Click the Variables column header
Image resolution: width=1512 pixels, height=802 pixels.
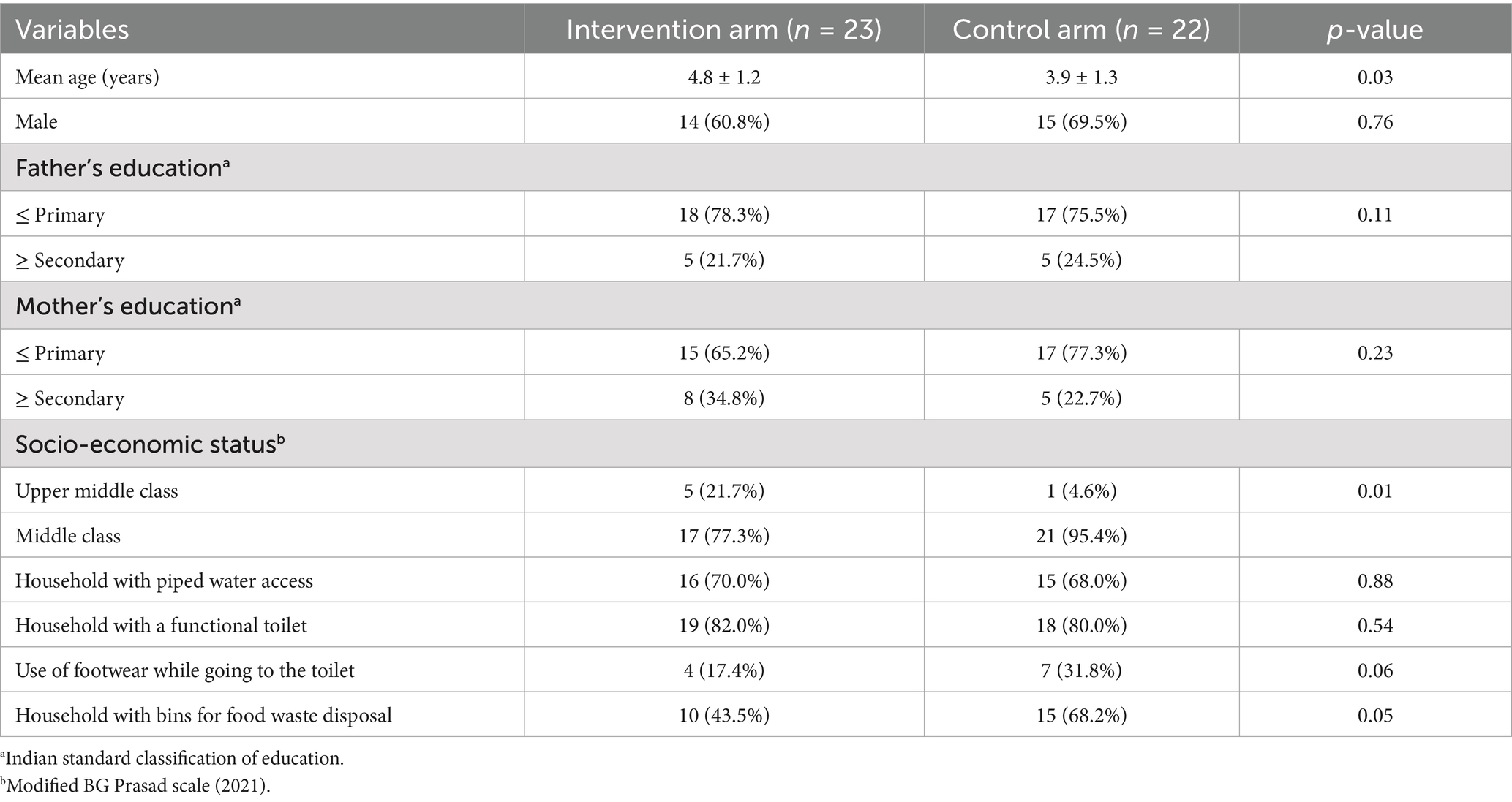click(72, 29)
